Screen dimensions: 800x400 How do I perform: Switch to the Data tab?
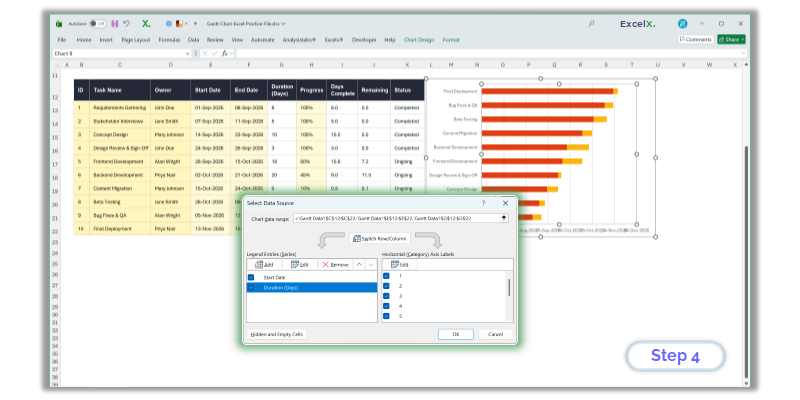(193, 39)
